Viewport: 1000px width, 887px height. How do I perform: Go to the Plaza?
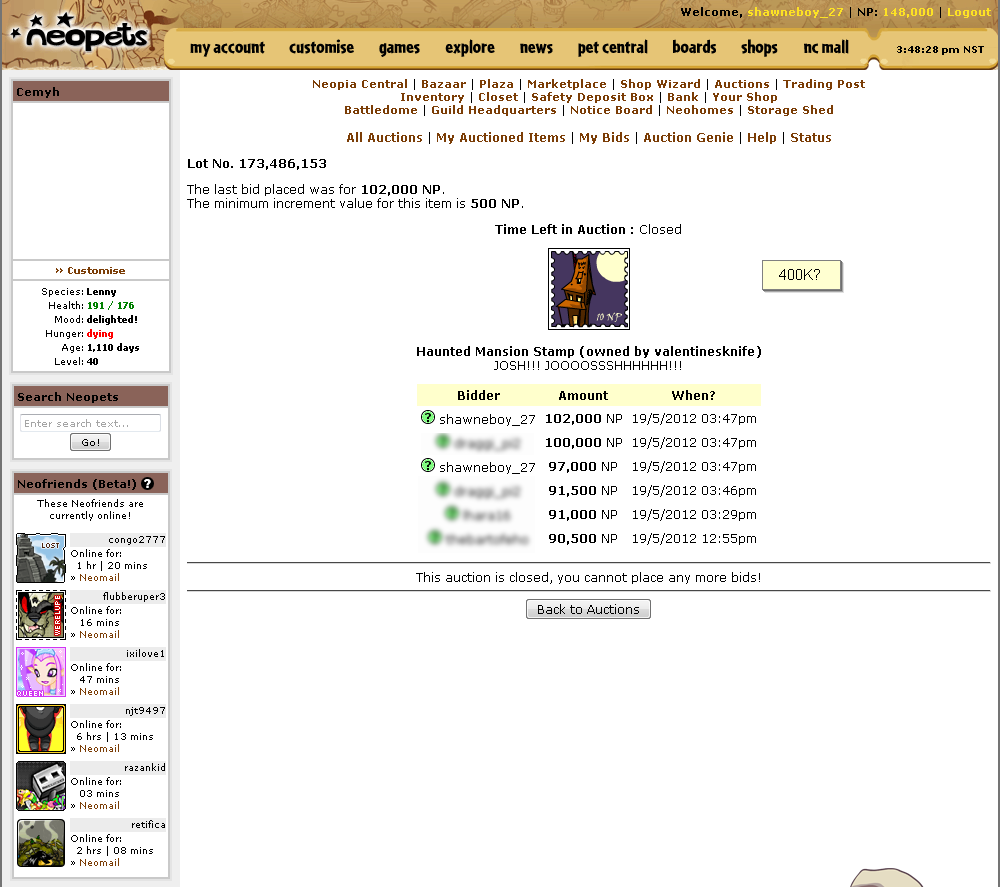(496, 84)
